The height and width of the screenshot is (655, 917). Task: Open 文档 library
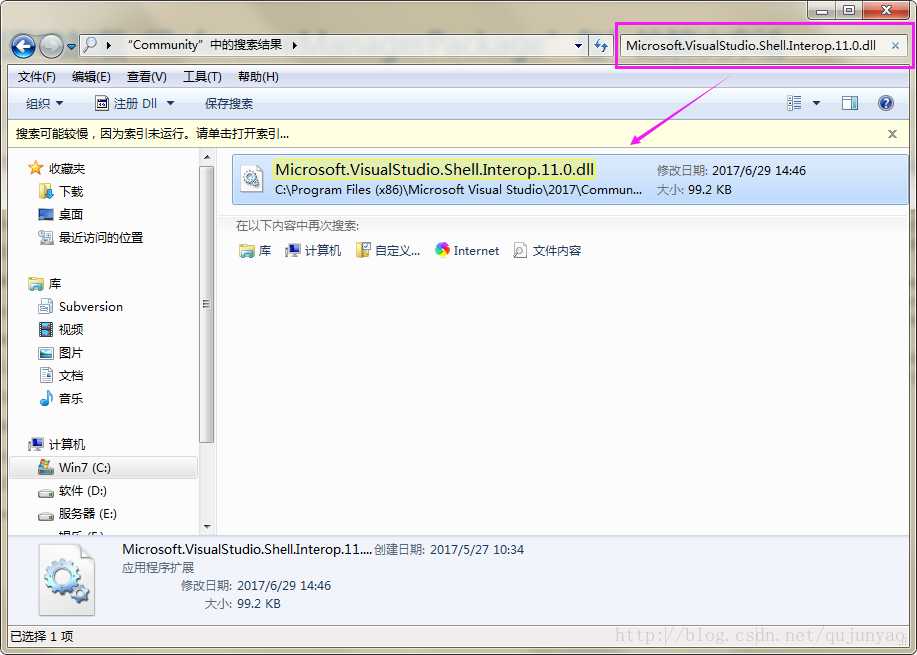tap(61, 375)
